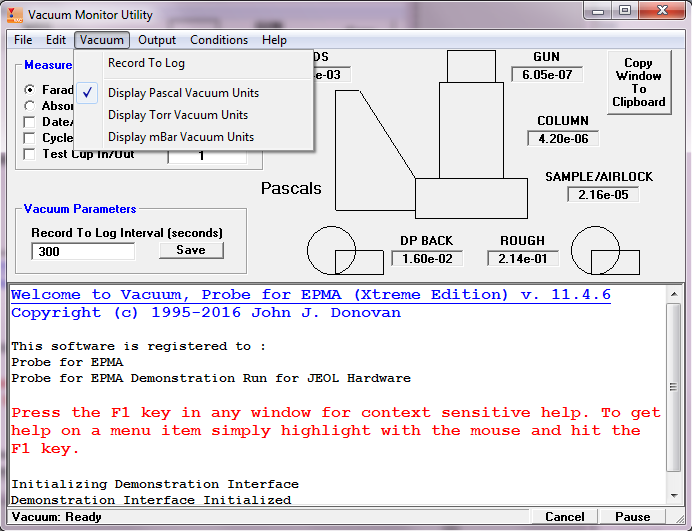Select Display mBar Vacuum Units
Screen dimensions: 692x531
pyautogui.click(x=181, y=137)
